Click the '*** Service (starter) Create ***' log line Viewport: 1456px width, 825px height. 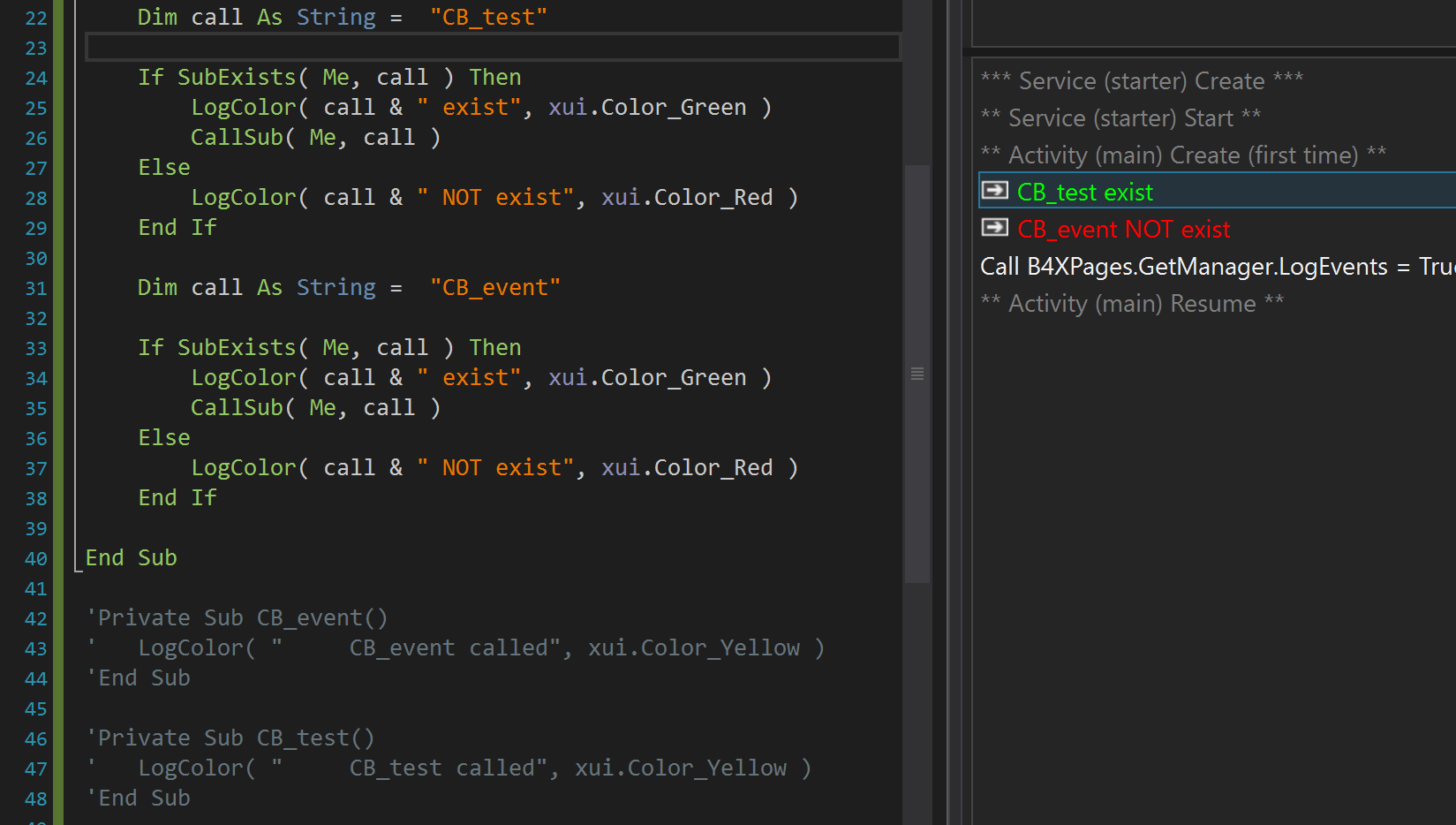coord(1142,80)
